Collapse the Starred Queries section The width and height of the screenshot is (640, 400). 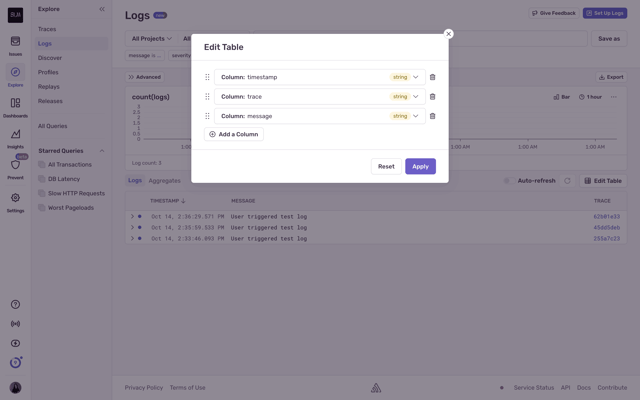[102, 151]
